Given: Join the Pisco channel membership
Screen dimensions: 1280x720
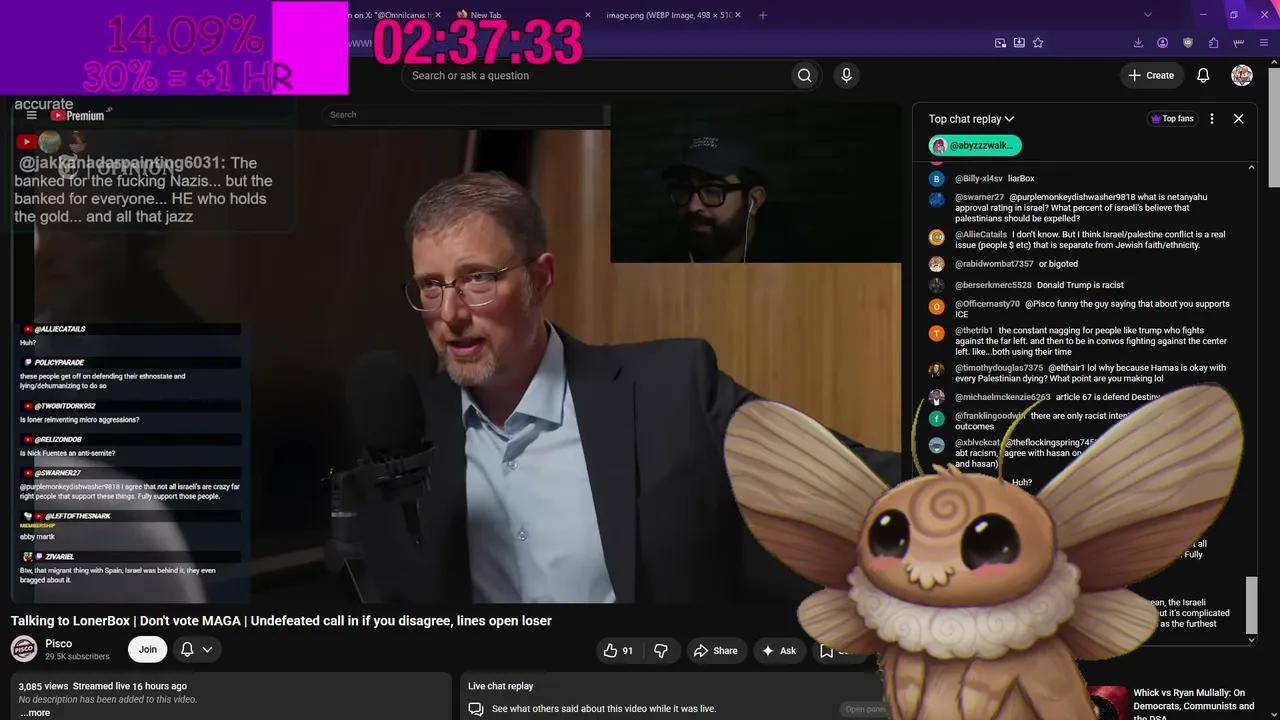Looking at the screenshot, I should click(147, 650).
